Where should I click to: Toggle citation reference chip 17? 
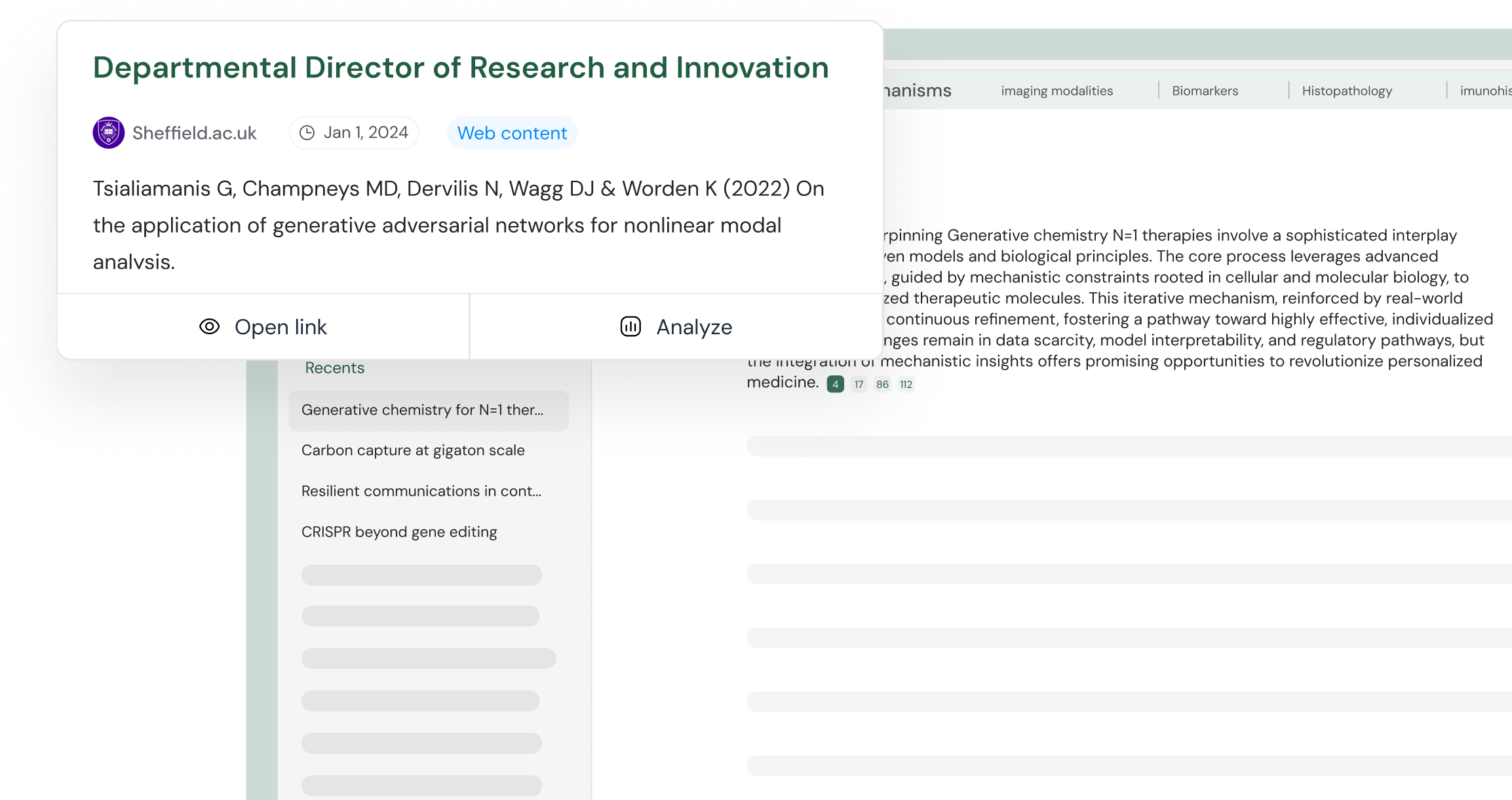point(859,384)
